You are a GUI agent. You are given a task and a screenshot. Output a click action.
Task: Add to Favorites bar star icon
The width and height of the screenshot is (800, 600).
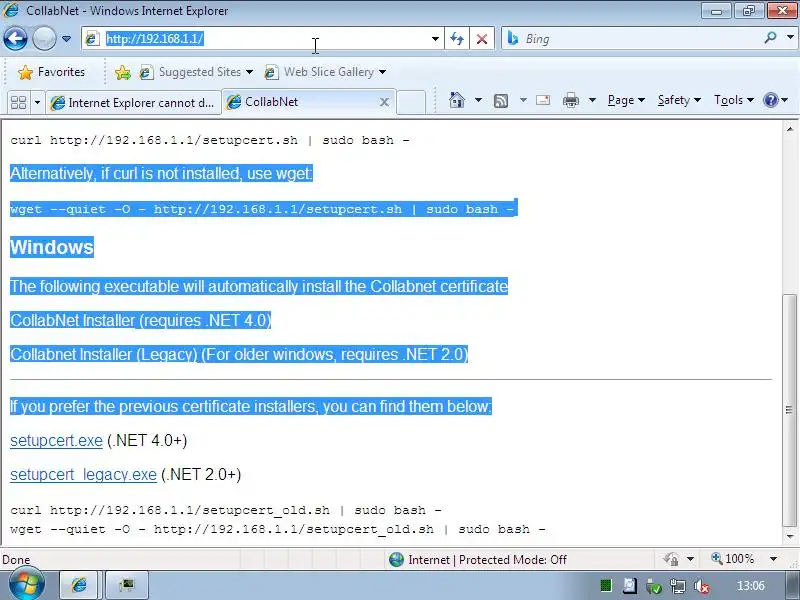pos(122,72)
